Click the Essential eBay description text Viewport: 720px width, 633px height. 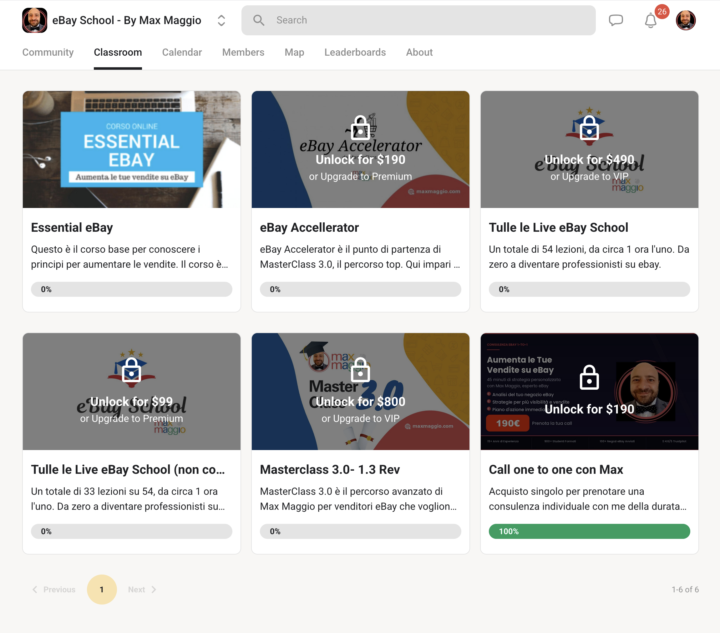[x=129, y=257]
